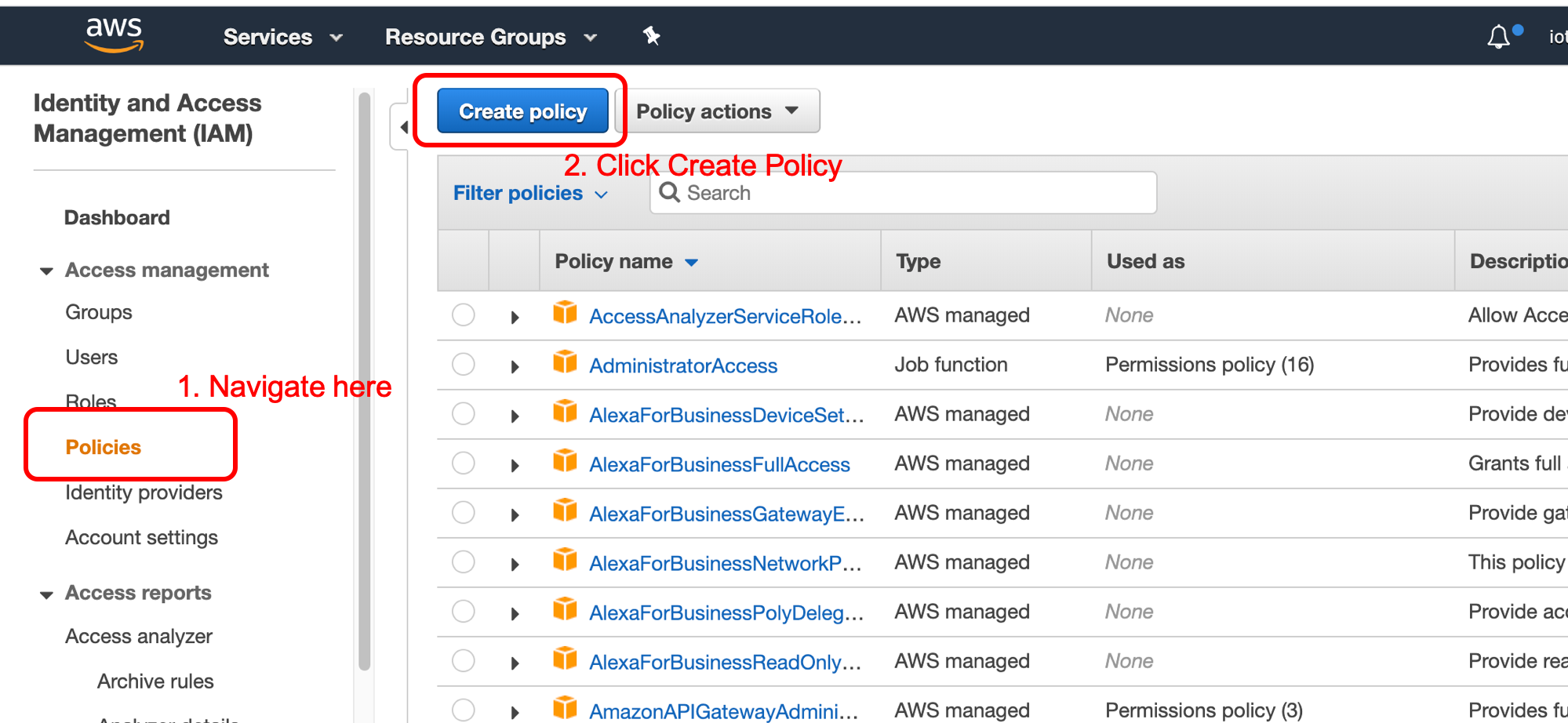Open the AdministratorAccess policy link

pyautogui.click(x=683, y=365)
